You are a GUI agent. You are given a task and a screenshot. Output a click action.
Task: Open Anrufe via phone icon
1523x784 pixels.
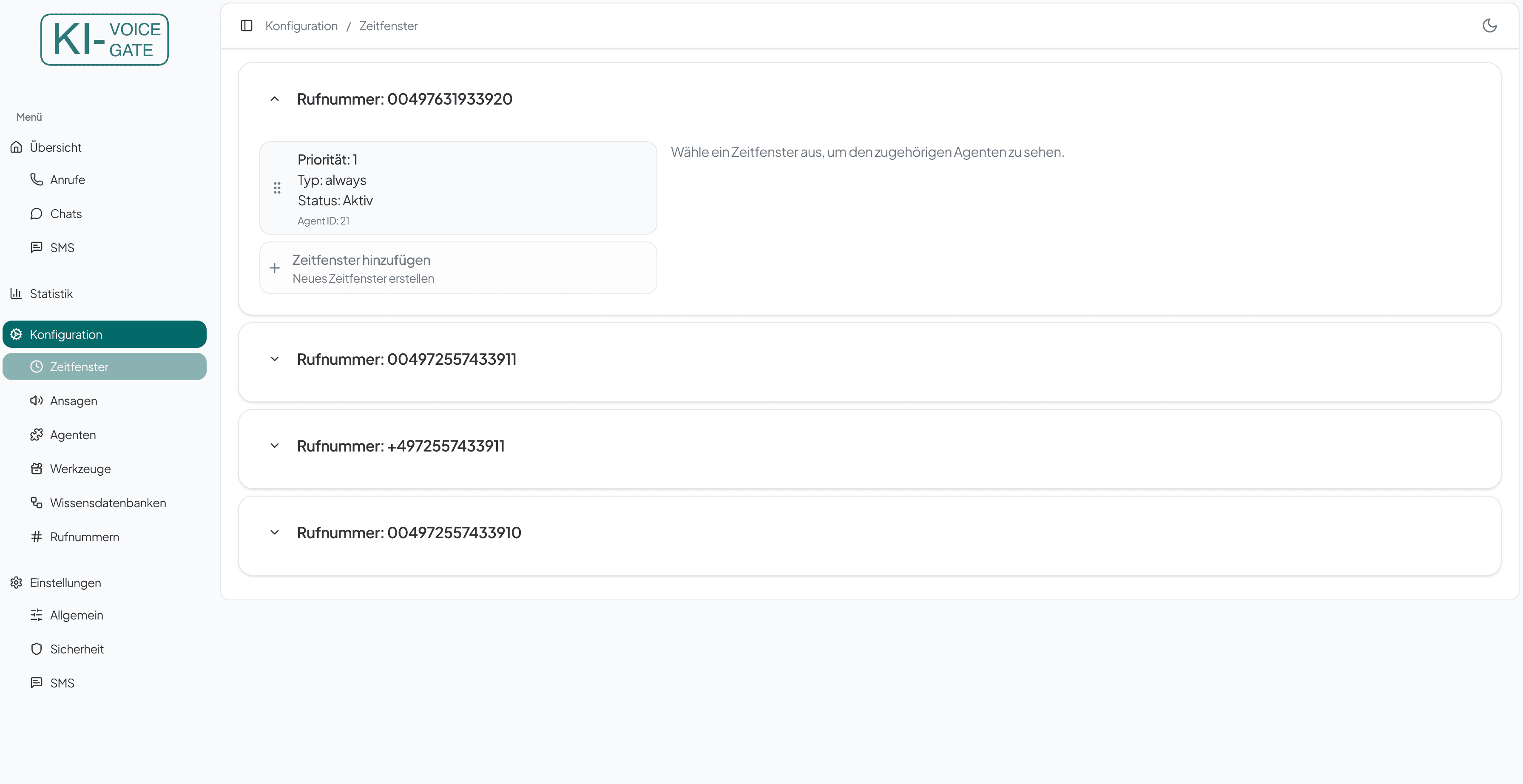tap(37, 179)
